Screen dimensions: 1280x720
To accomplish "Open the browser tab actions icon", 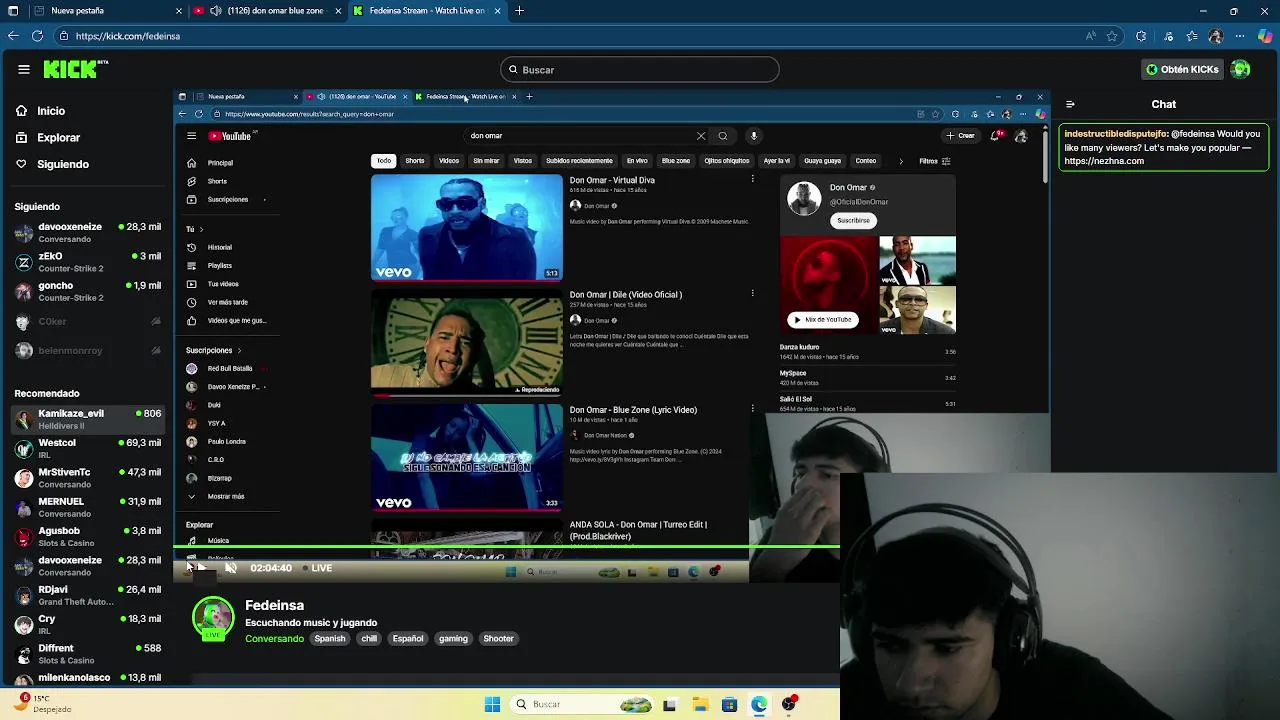I will (x=12, y=11).
